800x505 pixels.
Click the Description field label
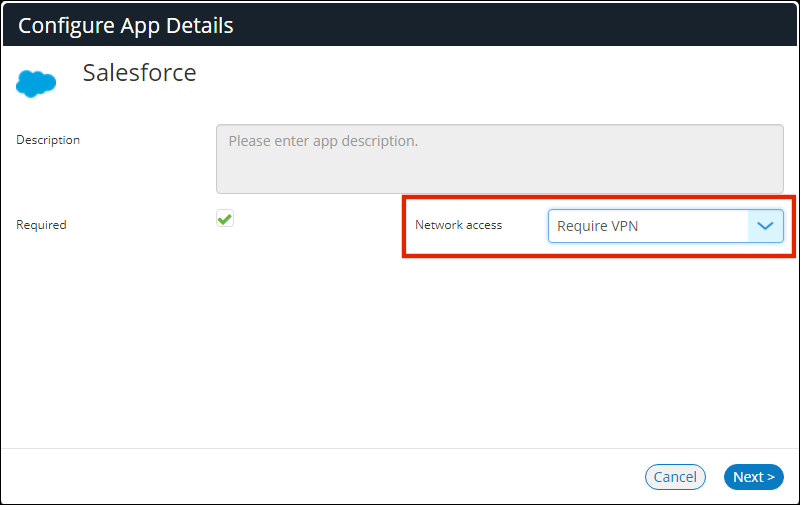(x=48, y=140)
